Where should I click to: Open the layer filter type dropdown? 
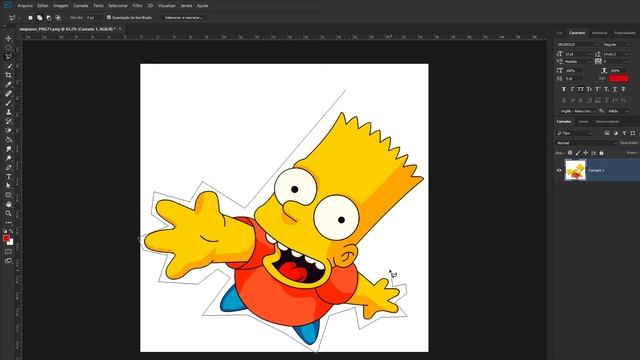click(x=575, y=133)
